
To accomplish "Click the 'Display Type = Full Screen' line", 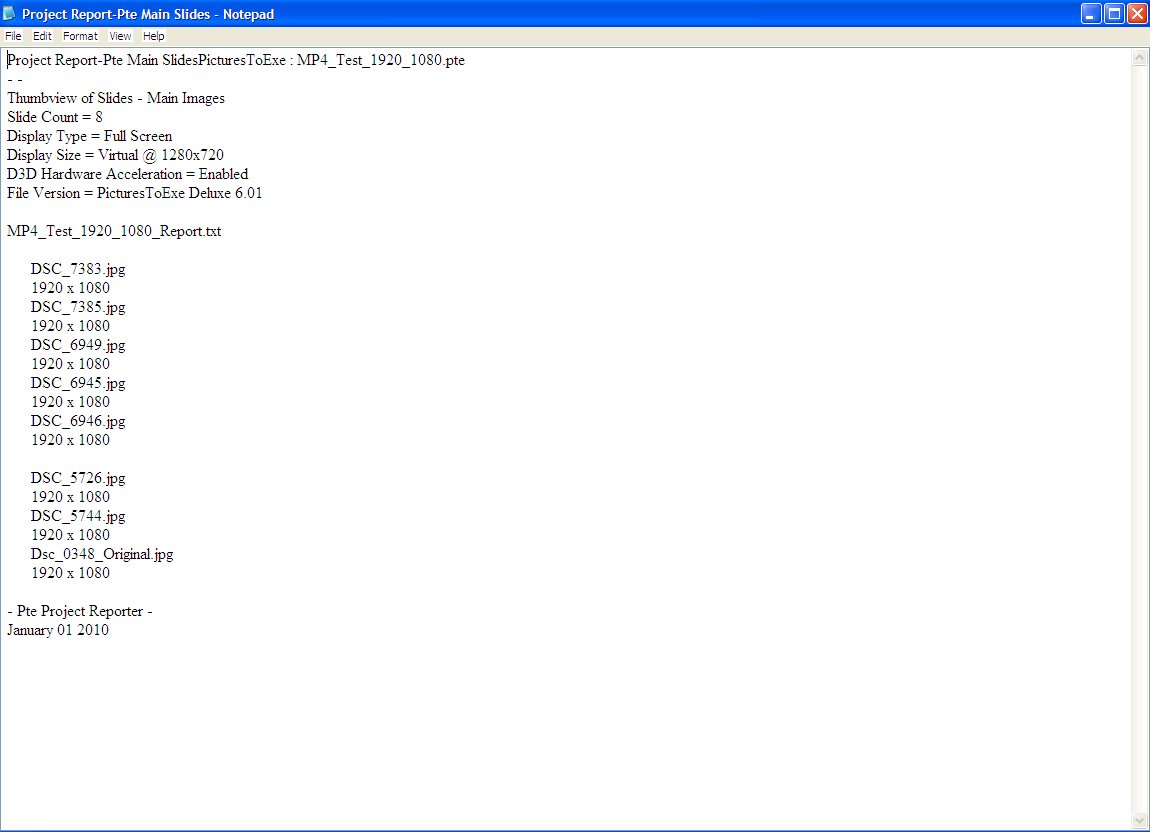I will pyautogui.click(x=89, y=136).
